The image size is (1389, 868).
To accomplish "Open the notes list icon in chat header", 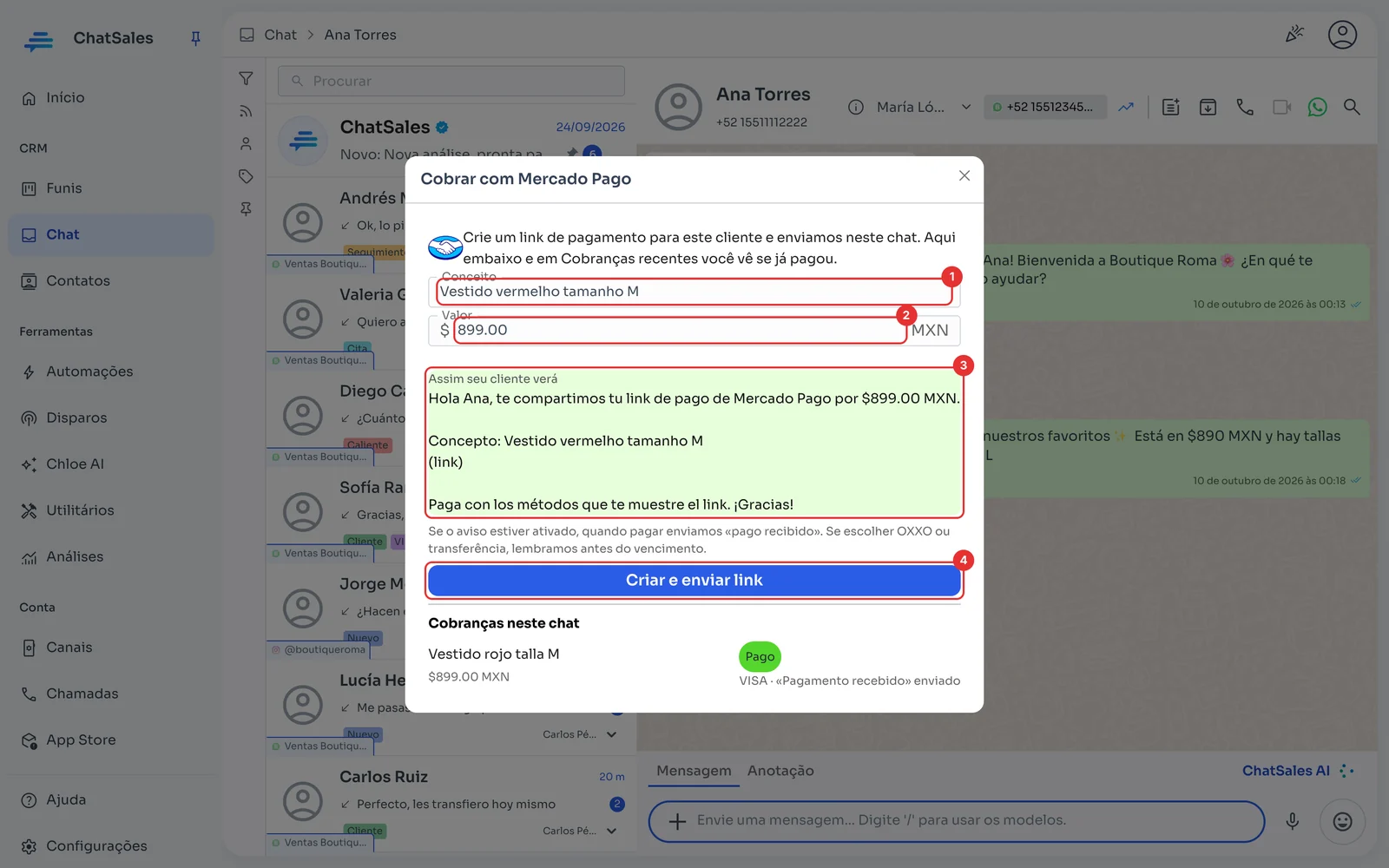I will [x=1171, y=107].
